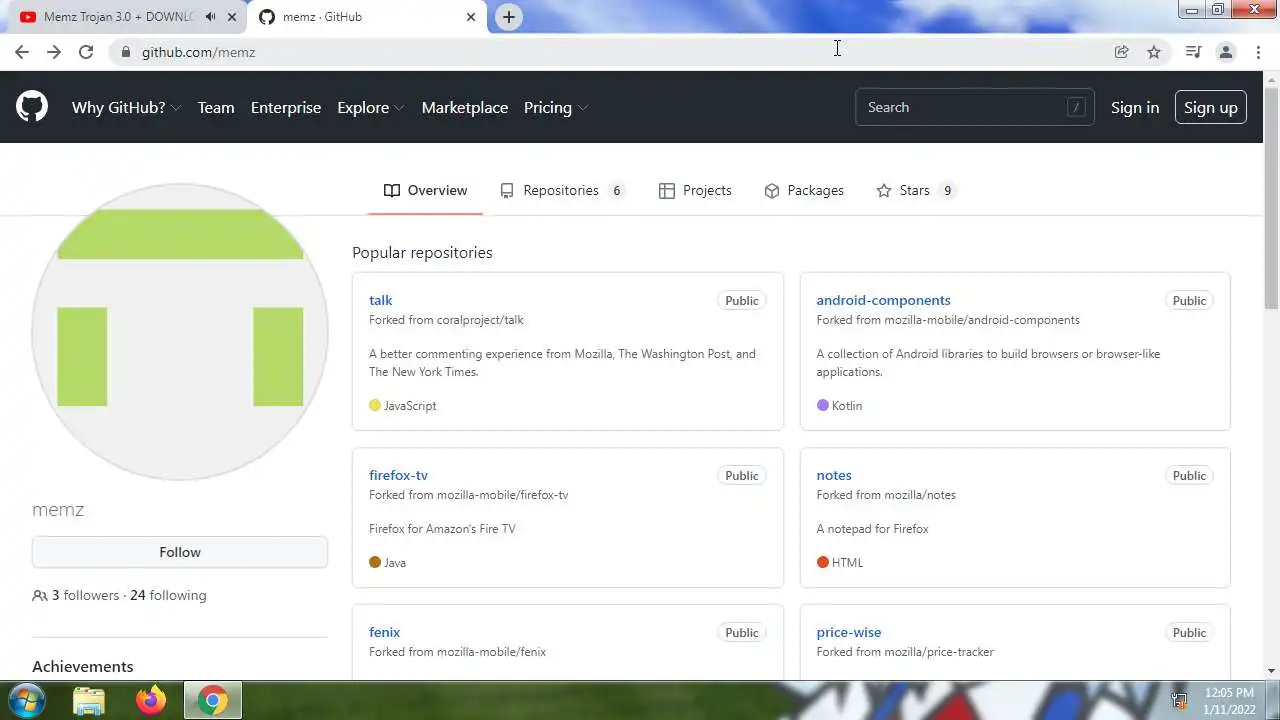The image size is (1280, 720).
Task: Click the address bar URL github.com/memz
Action: [198, 52]
